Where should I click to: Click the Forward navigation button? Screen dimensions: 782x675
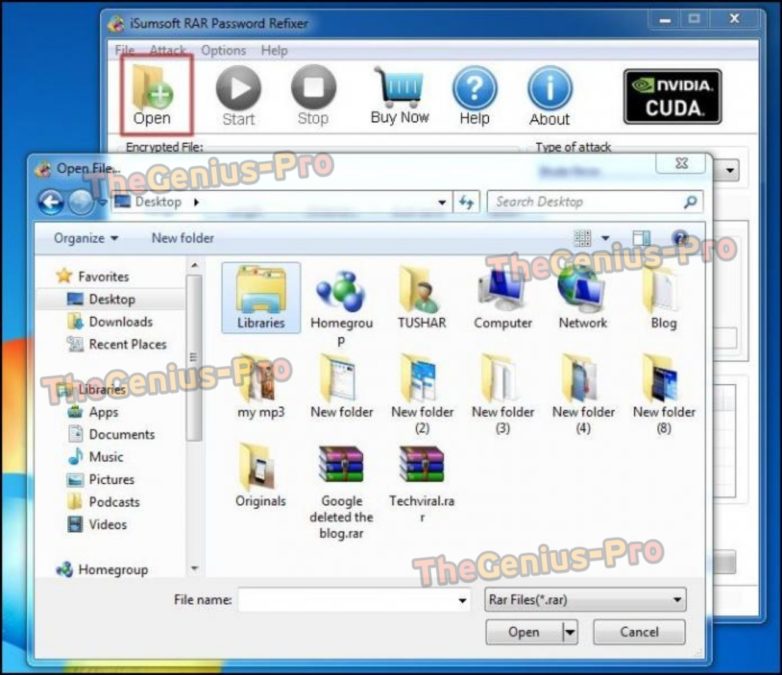pos(80,202)
